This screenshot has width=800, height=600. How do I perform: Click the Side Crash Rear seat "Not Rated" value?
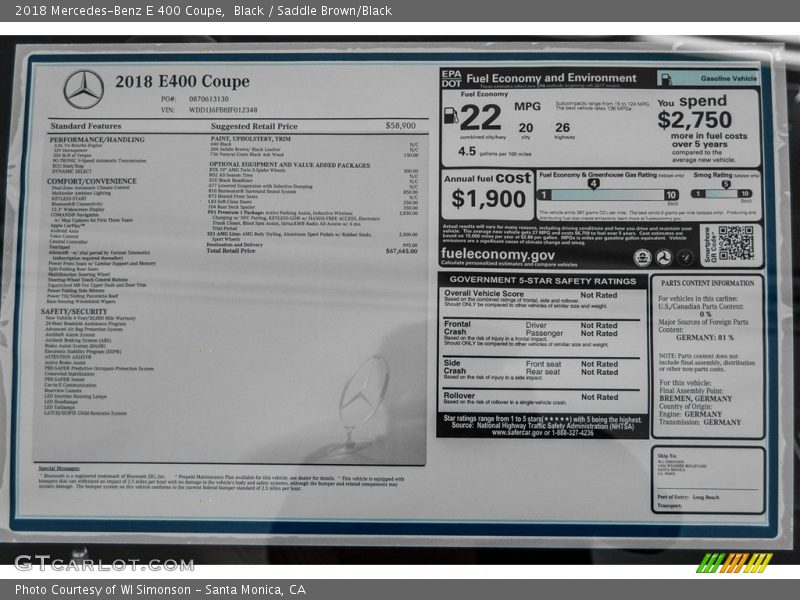tap(599, 372)
